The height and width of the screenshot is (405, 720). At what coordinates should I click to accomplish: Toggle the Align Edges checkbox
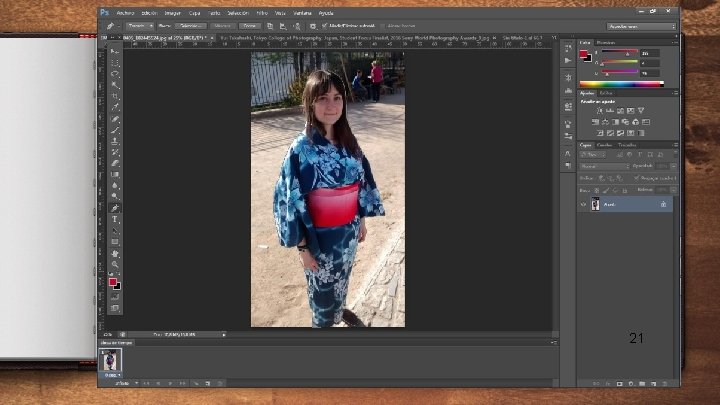(x=382, y=26)
